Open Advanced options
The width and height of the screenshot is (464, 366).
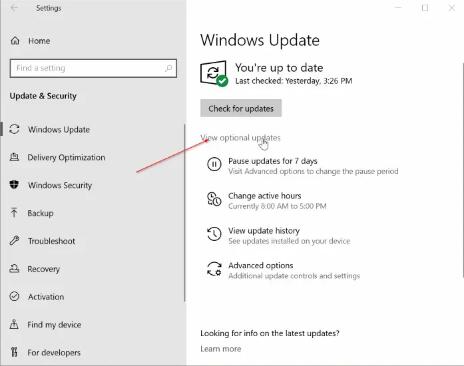[x=261, y=265]
